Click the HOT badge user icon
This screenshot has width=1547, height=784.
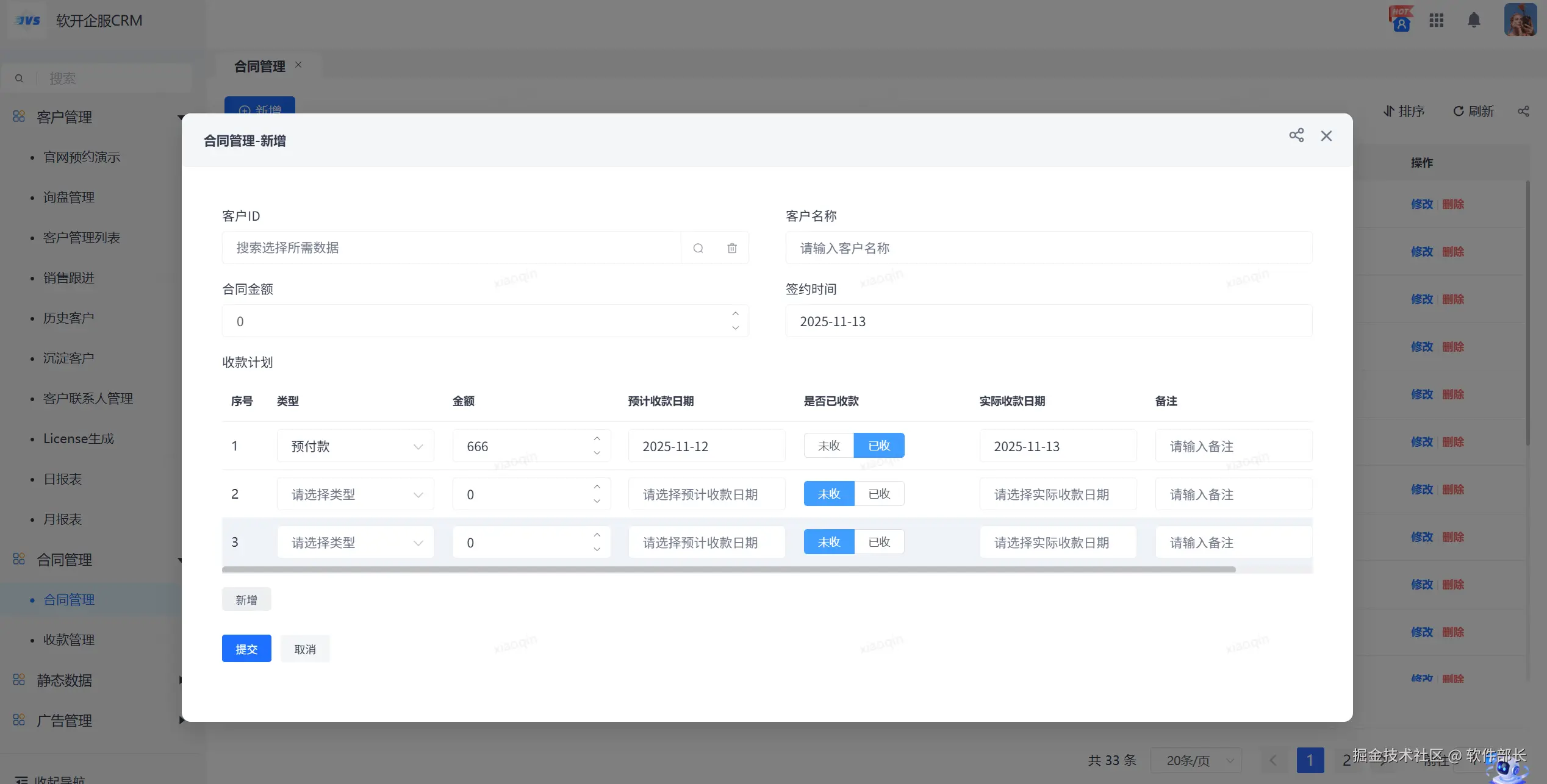click(1401, 20)
